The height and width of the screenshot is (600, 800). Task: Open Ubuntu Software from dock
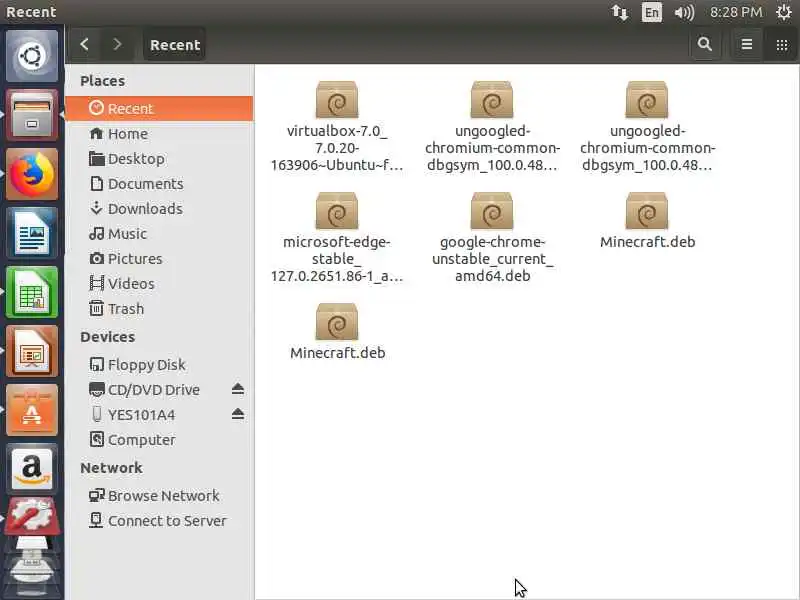click(32, 411)
